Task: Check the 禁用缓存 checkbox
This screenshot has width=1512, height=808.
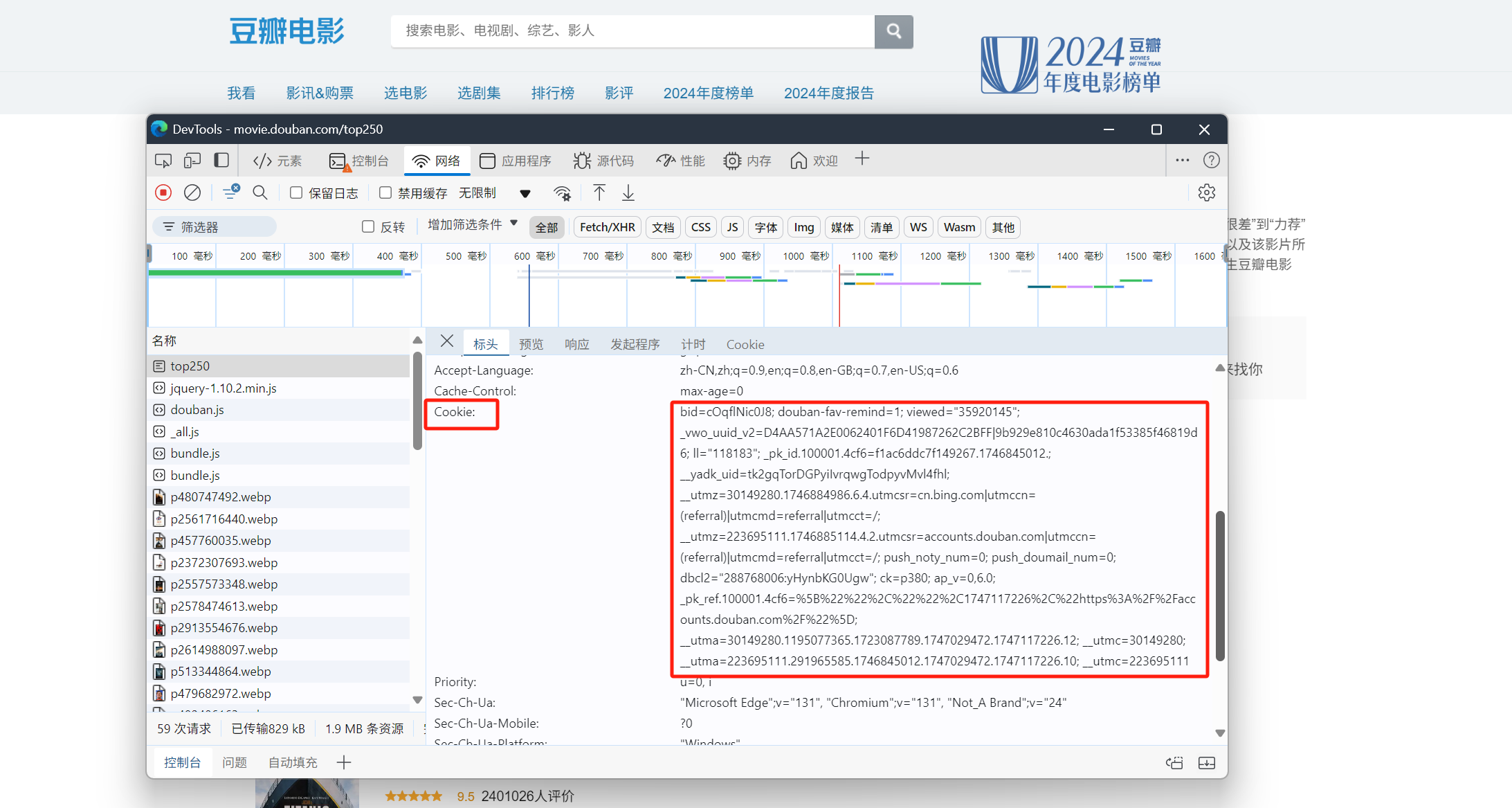Action: [385, 192]
